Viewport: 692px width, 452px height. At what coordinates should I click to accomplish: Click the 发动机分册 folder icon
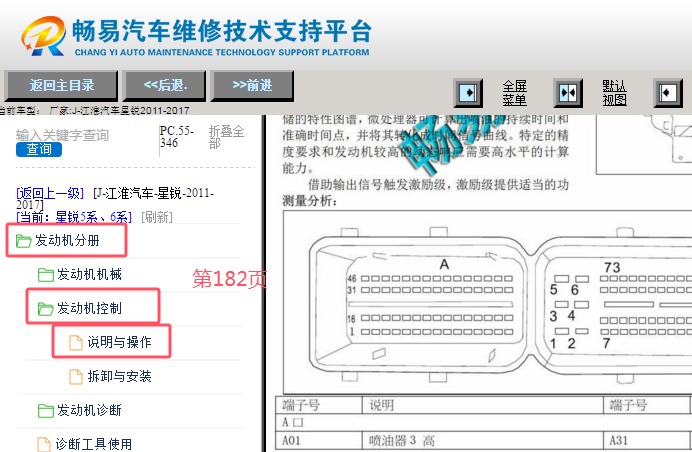(23, 241)
